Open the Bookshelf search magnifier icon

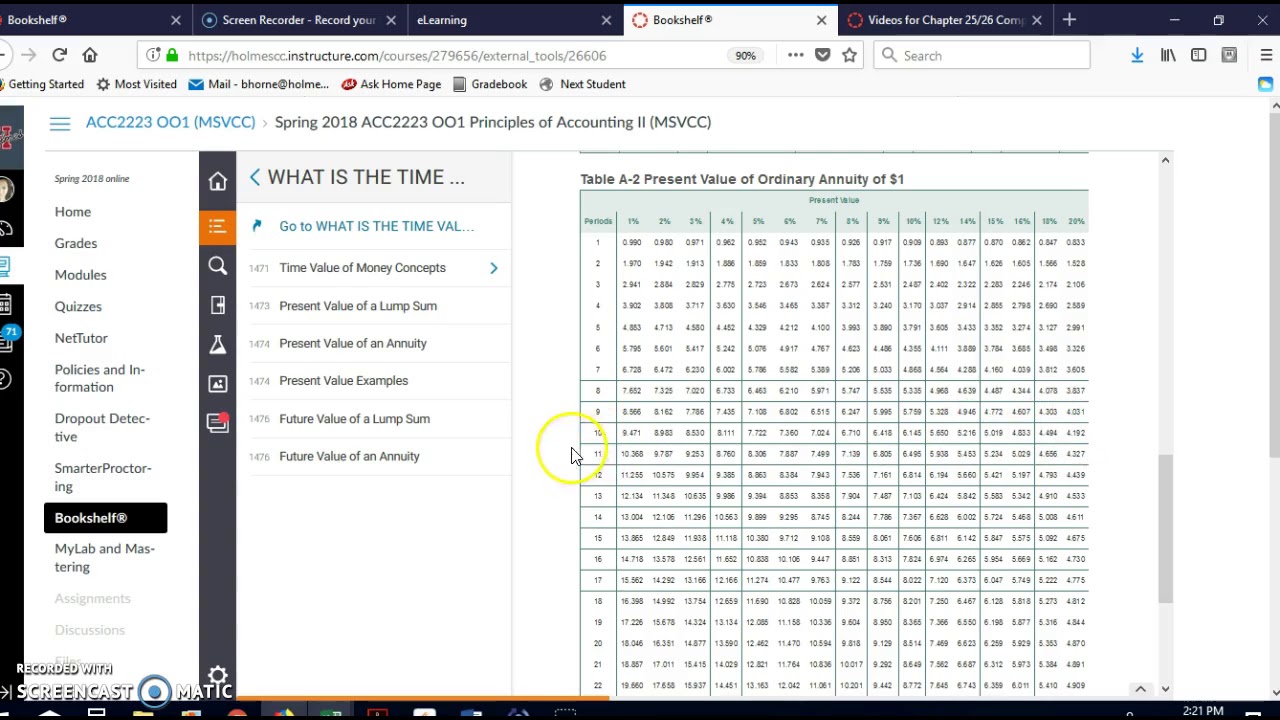(217, 265)
